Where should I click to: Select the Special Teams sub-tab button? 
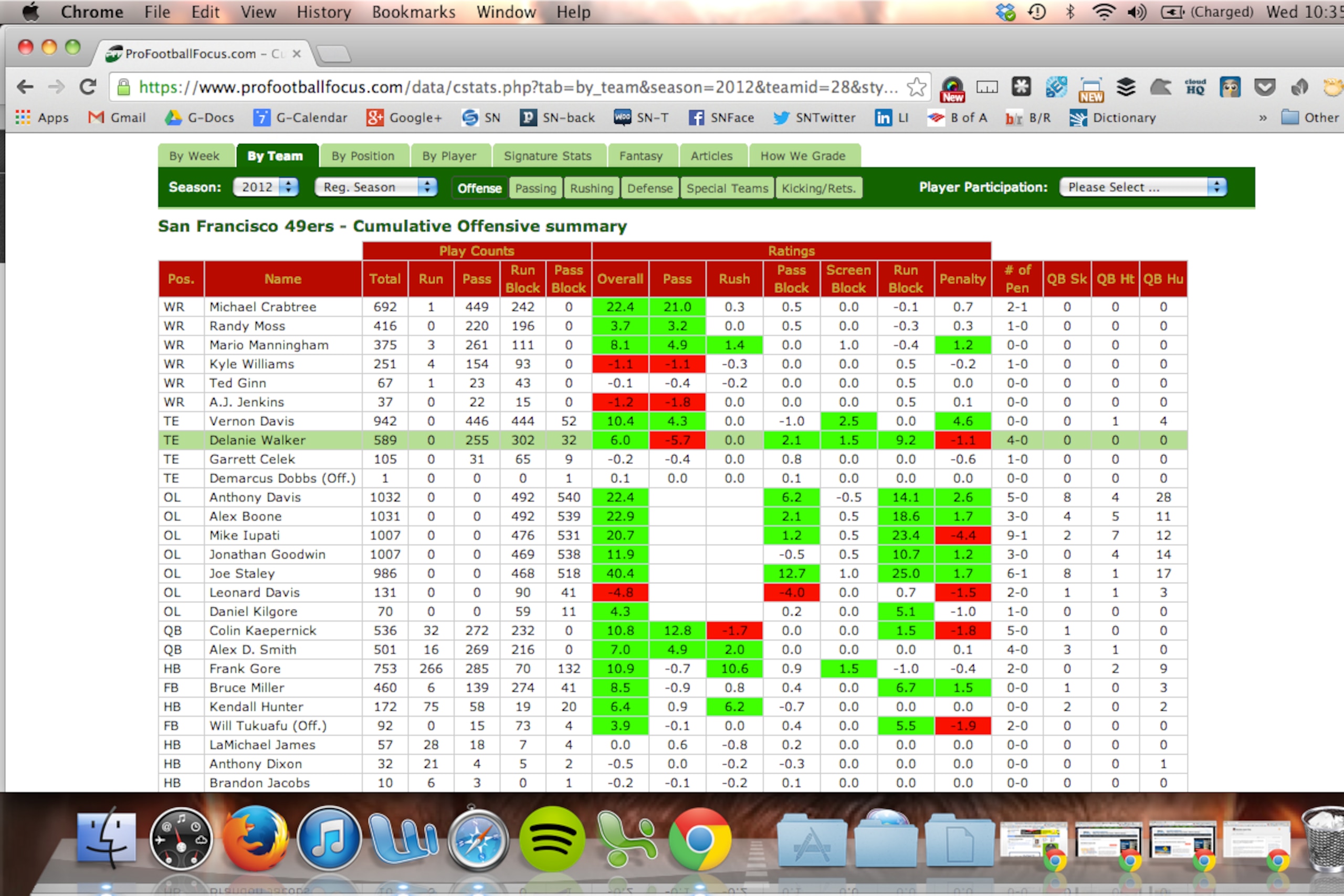727,188
